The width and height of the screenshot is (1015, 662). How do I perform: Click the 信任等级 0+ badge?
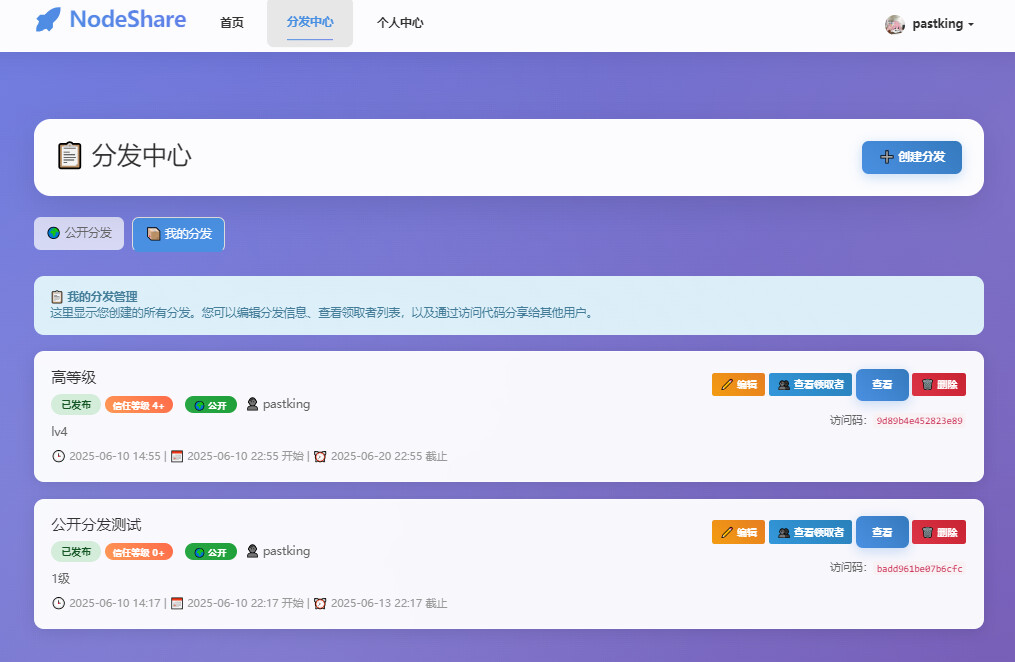click(x=139, y=552)
